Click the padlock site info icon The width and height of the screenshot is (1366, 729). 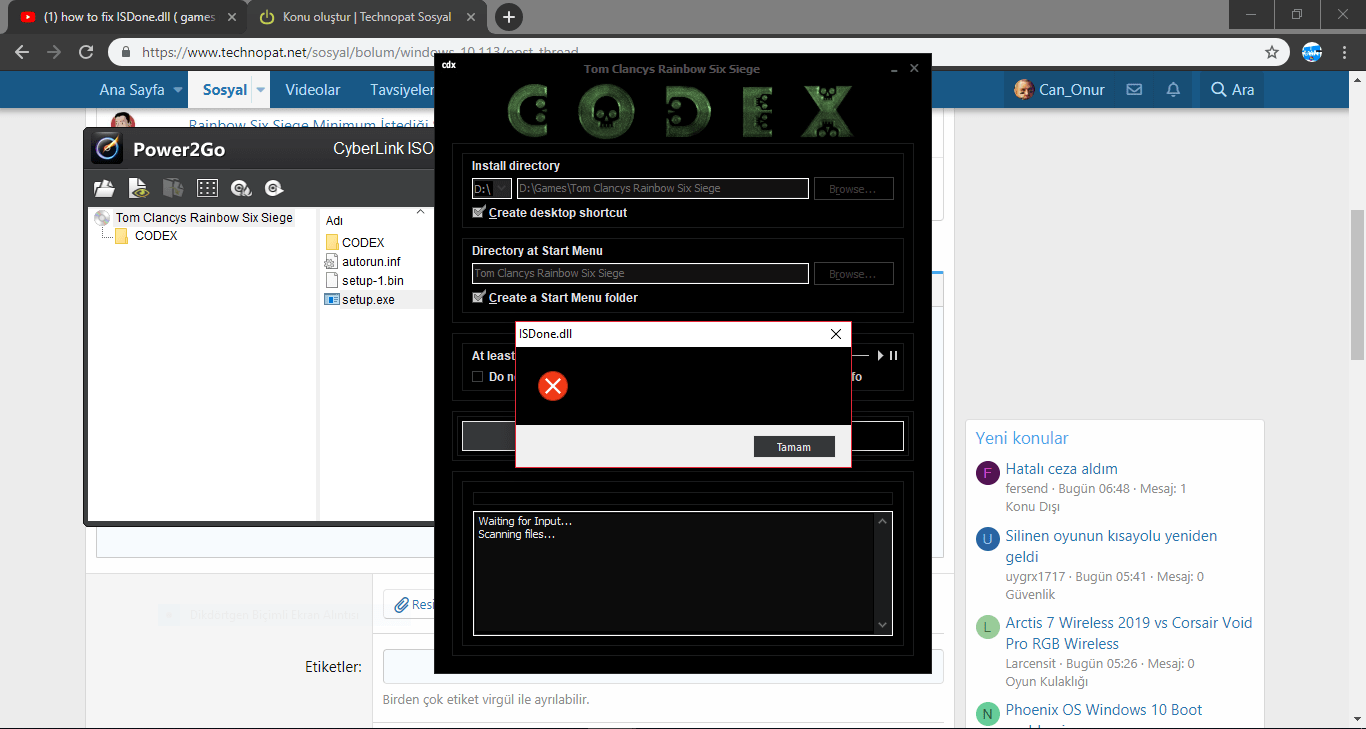[x=126, y=52]
